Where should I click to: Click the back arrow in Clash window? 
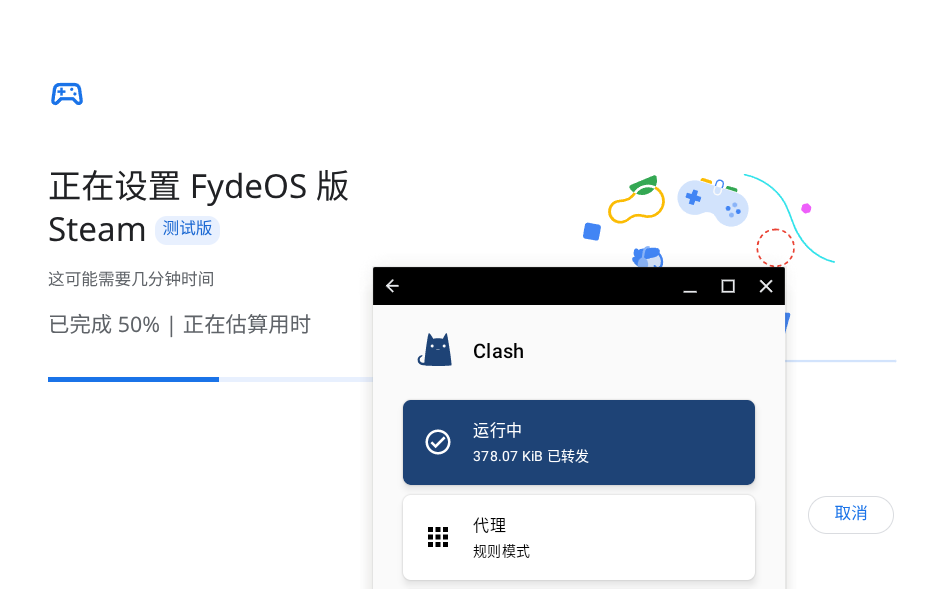(392, 286)
